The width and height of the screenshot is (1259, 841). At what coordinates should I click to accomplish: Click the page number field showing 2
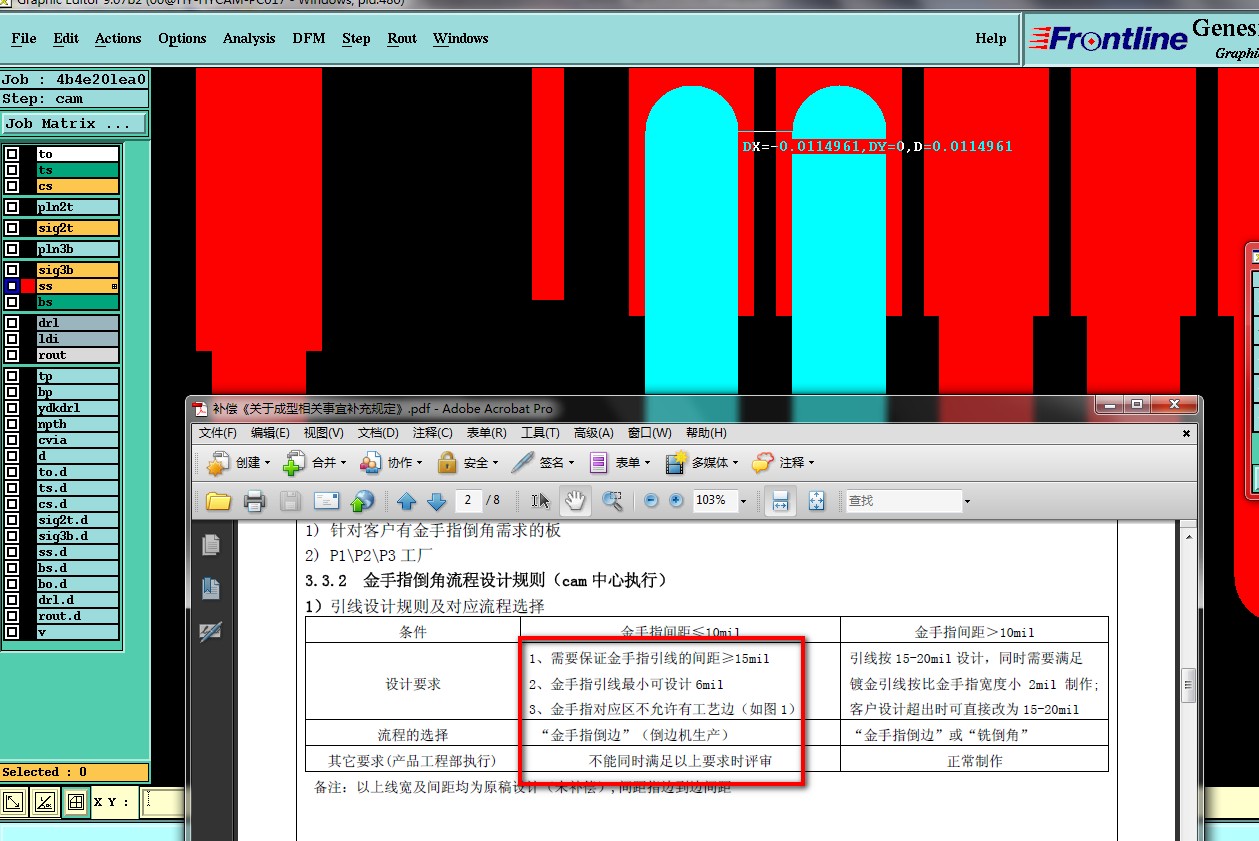pos(469,500)
